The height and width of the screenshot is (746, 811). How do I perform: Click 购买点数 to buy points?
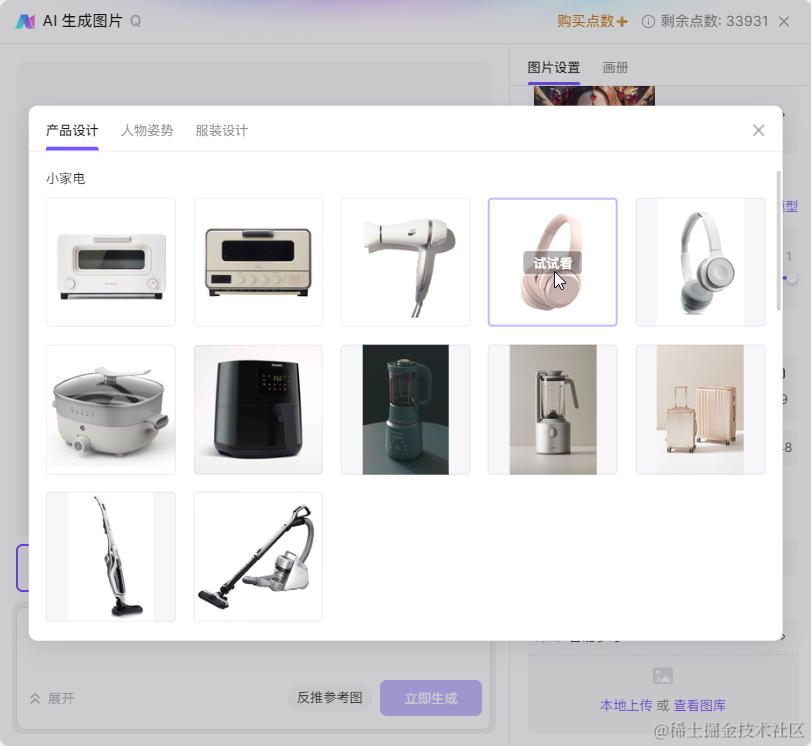[x=592, y=21]
